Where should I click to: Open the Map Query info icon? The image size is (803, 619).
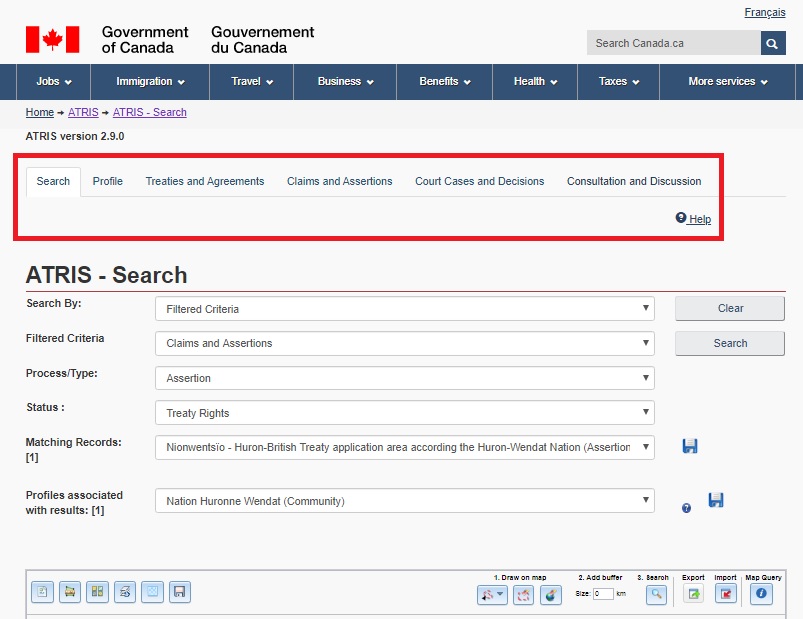(x=760, y=594)
